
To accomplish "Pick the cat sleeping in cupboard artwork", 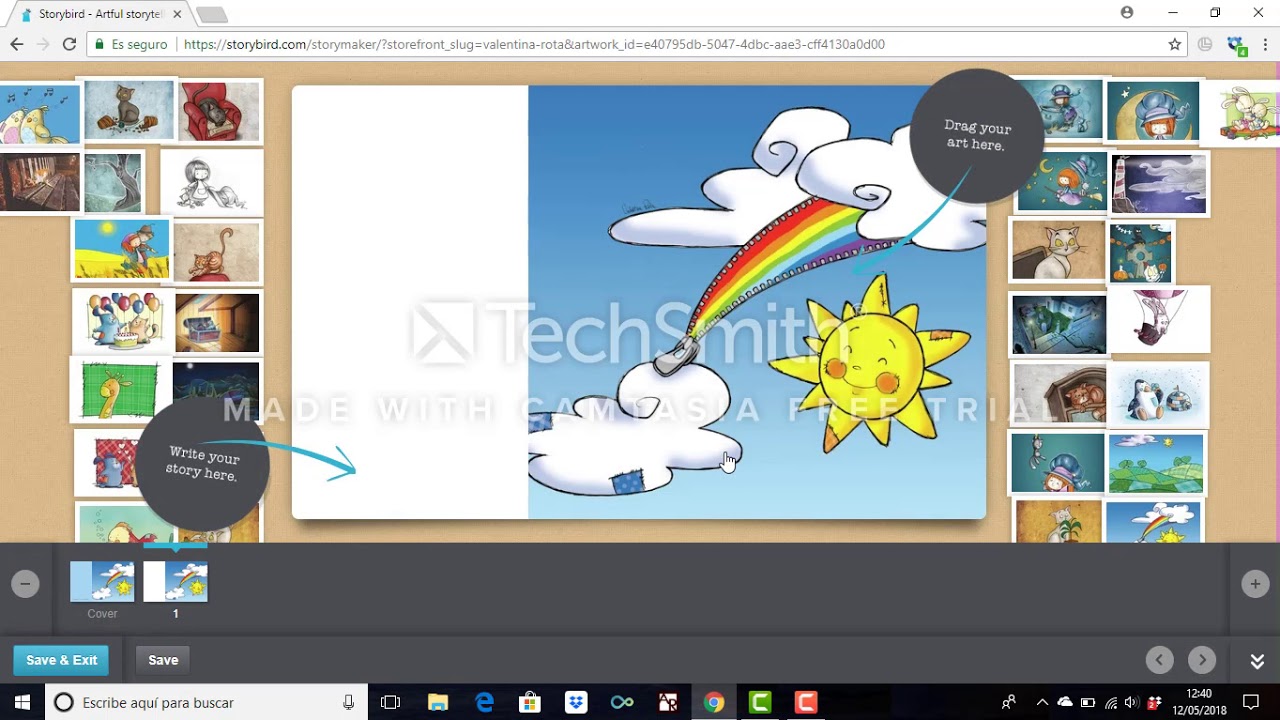I will coord(1059,393).
